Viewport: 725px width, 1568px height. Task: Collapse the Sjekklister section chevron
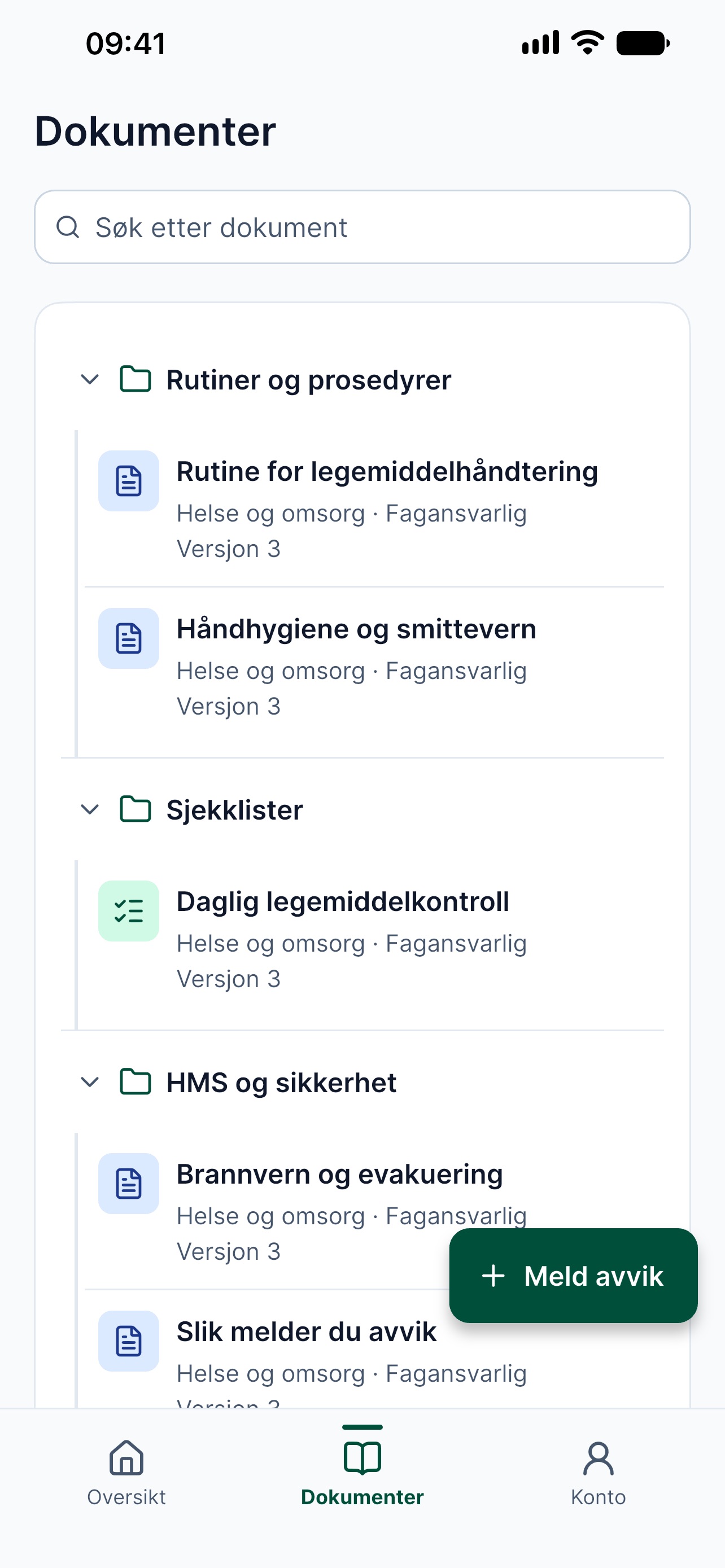click(x=90, y=810)
